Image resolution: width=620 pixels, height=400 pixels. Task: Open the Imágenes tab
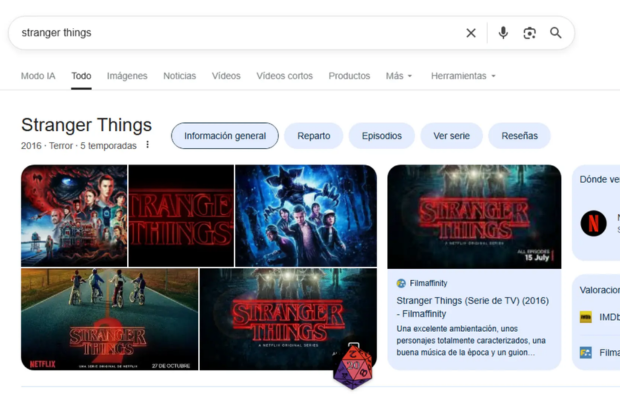(x=127, y=76)
